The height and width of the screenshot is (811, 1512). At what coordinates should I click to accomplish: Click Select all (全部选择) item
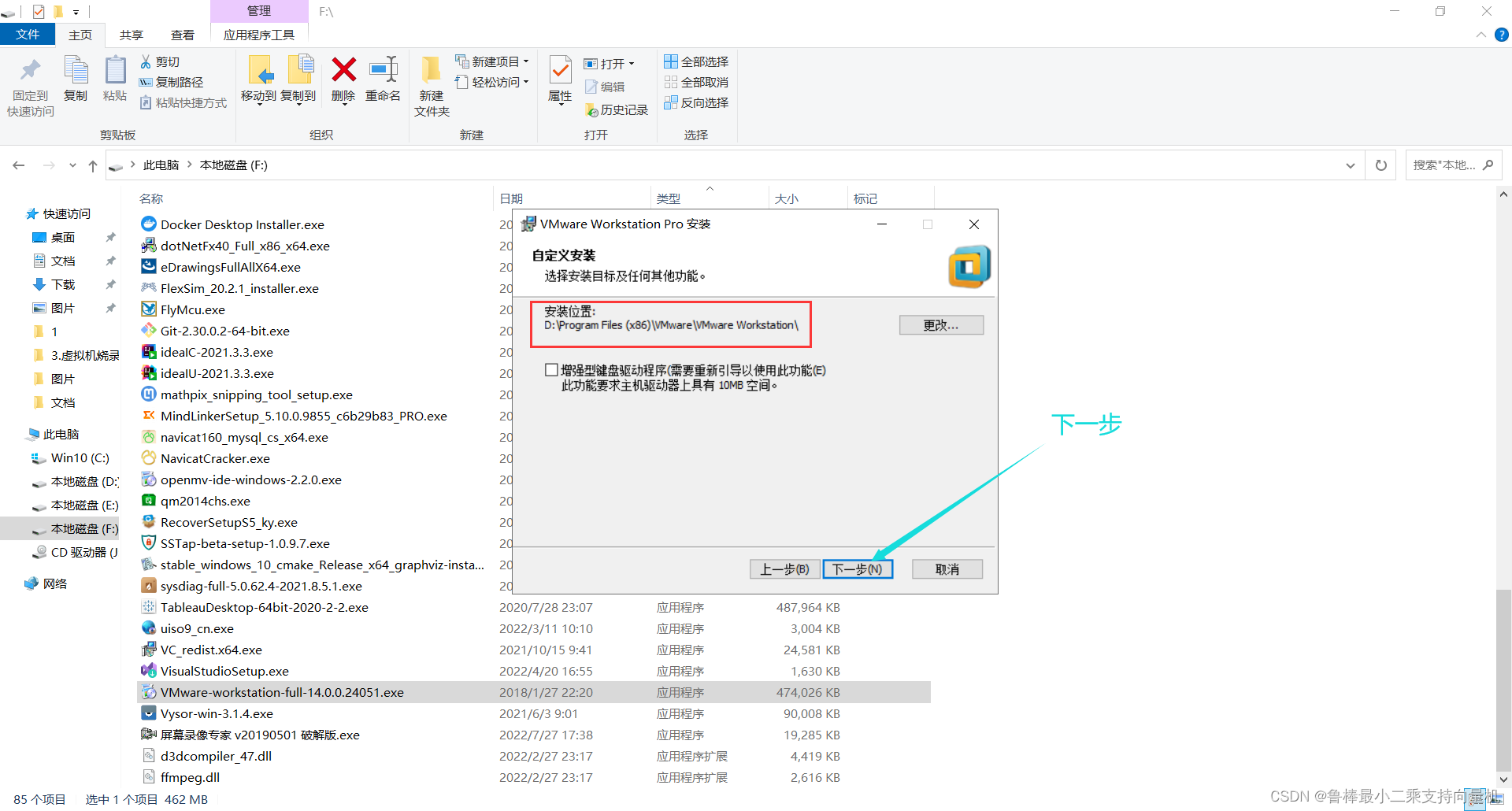point(696,61)
